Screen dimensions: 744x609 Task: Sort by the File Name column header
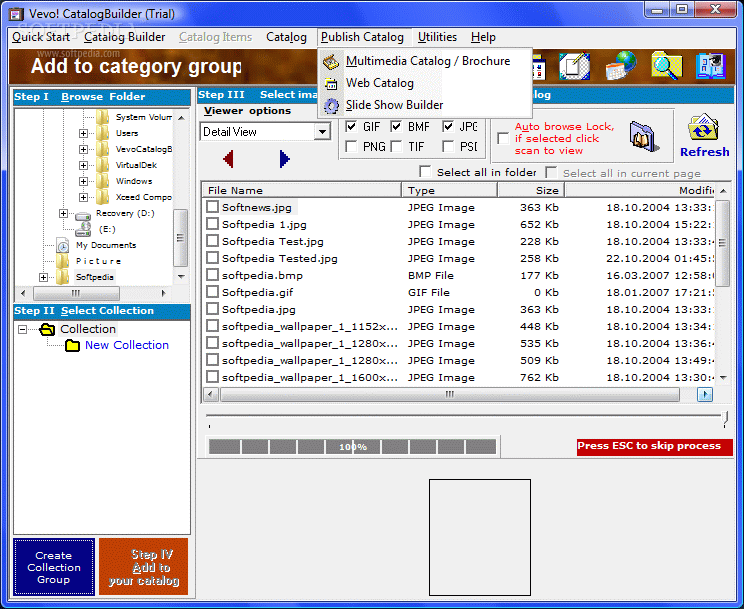pyautogui.click(x=302, y=190)
